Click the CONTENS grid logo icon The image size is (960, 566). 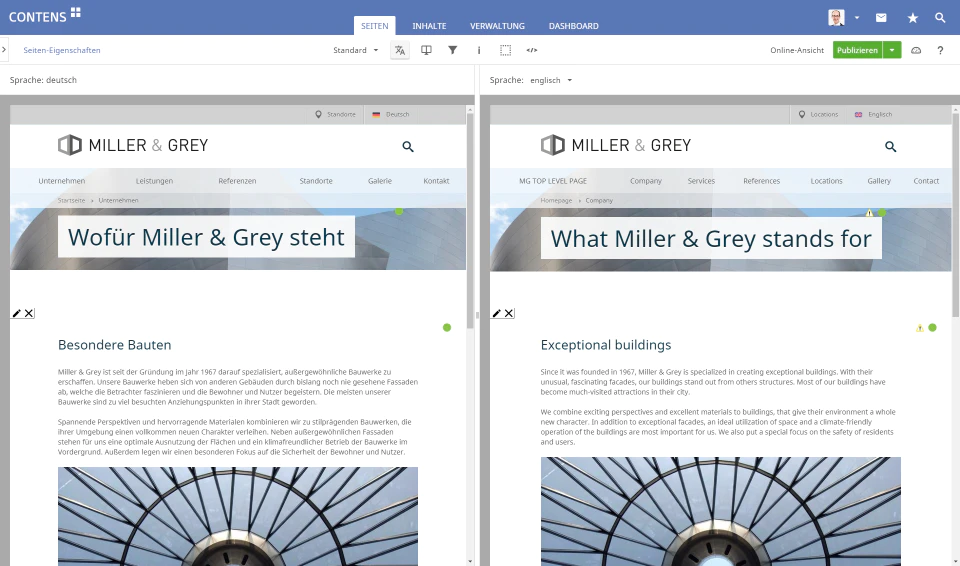[76, 12]
